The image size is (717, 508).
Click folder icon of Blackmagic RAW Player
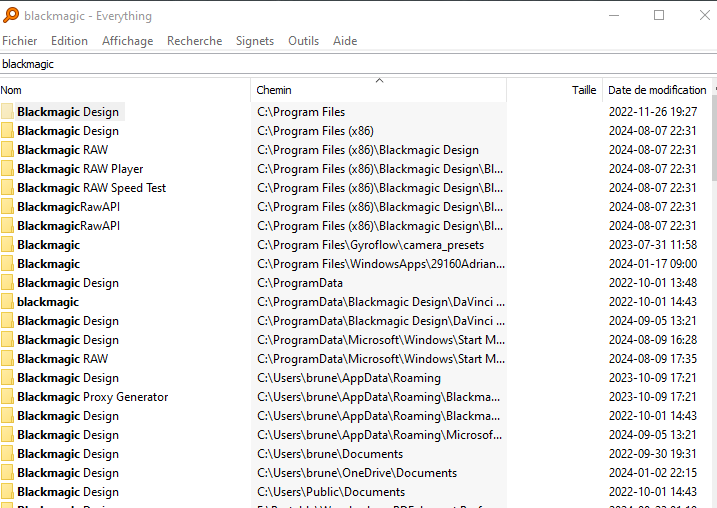(x=7, y=169)
